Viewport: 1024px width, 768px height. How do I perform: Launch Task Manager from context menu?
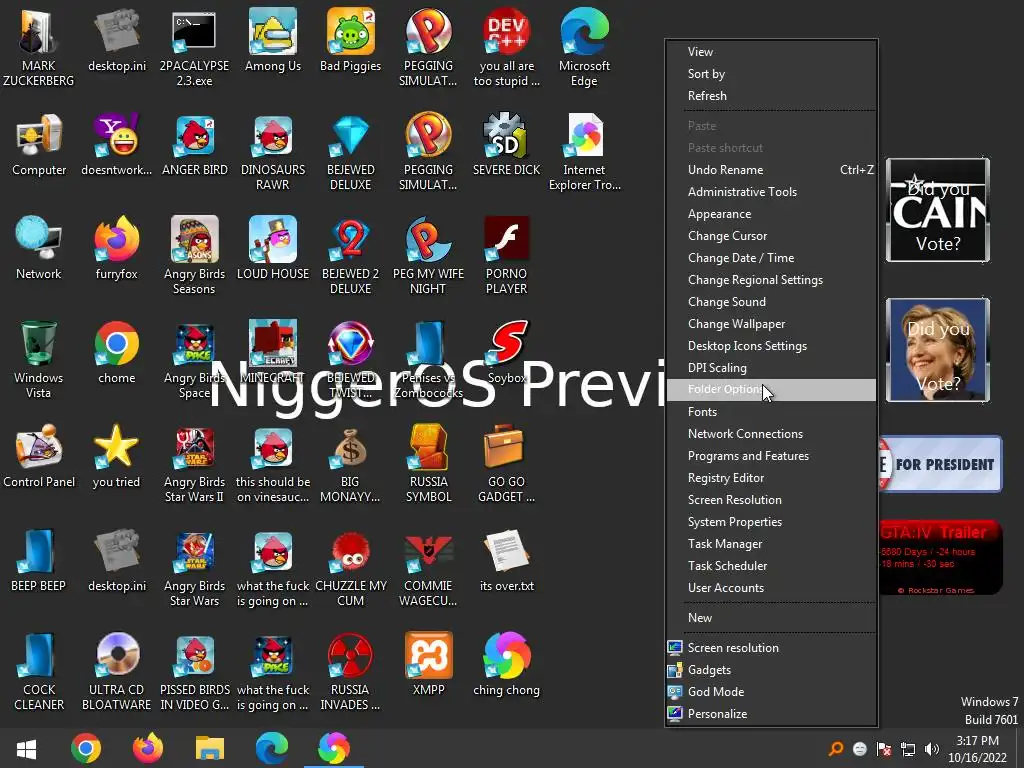(x=771, y=544)
